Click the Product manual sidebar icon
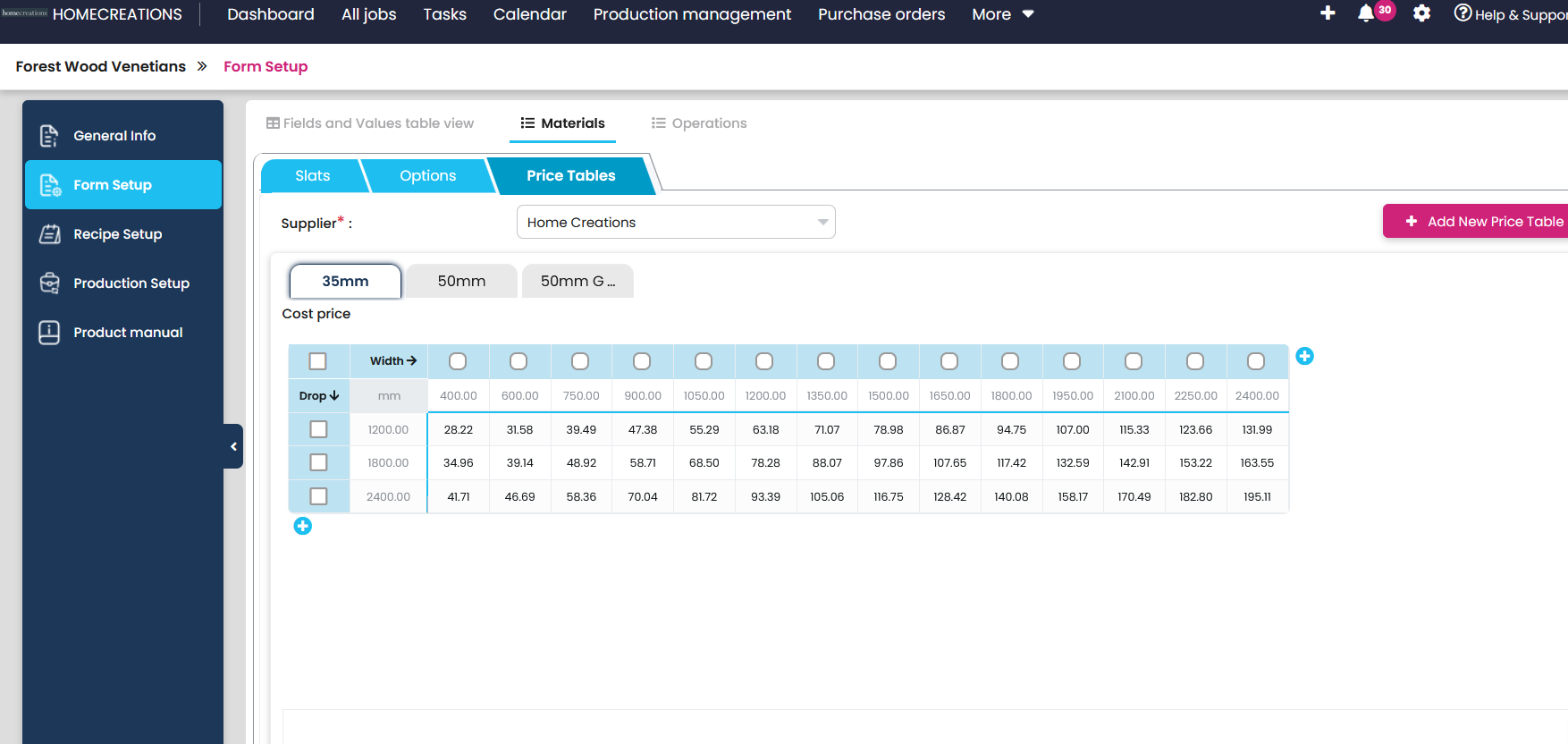Image resolution: width=1568 pixels, height=744 pixels. point(49,333)
